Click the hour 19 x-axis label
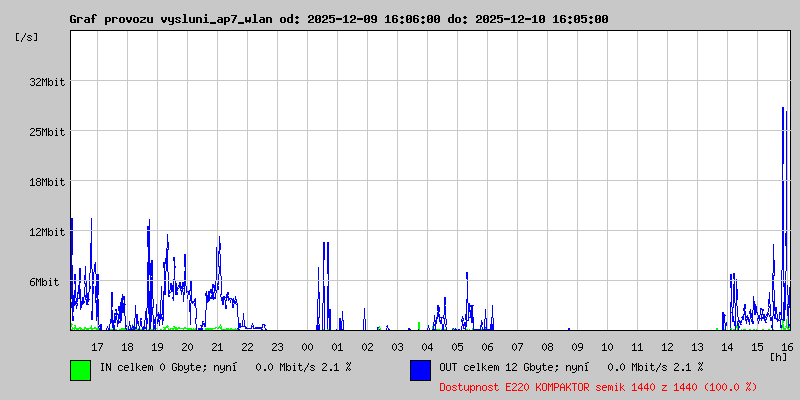Image resolution: width=800 pixels, height=400 pixels. [157, 347]
